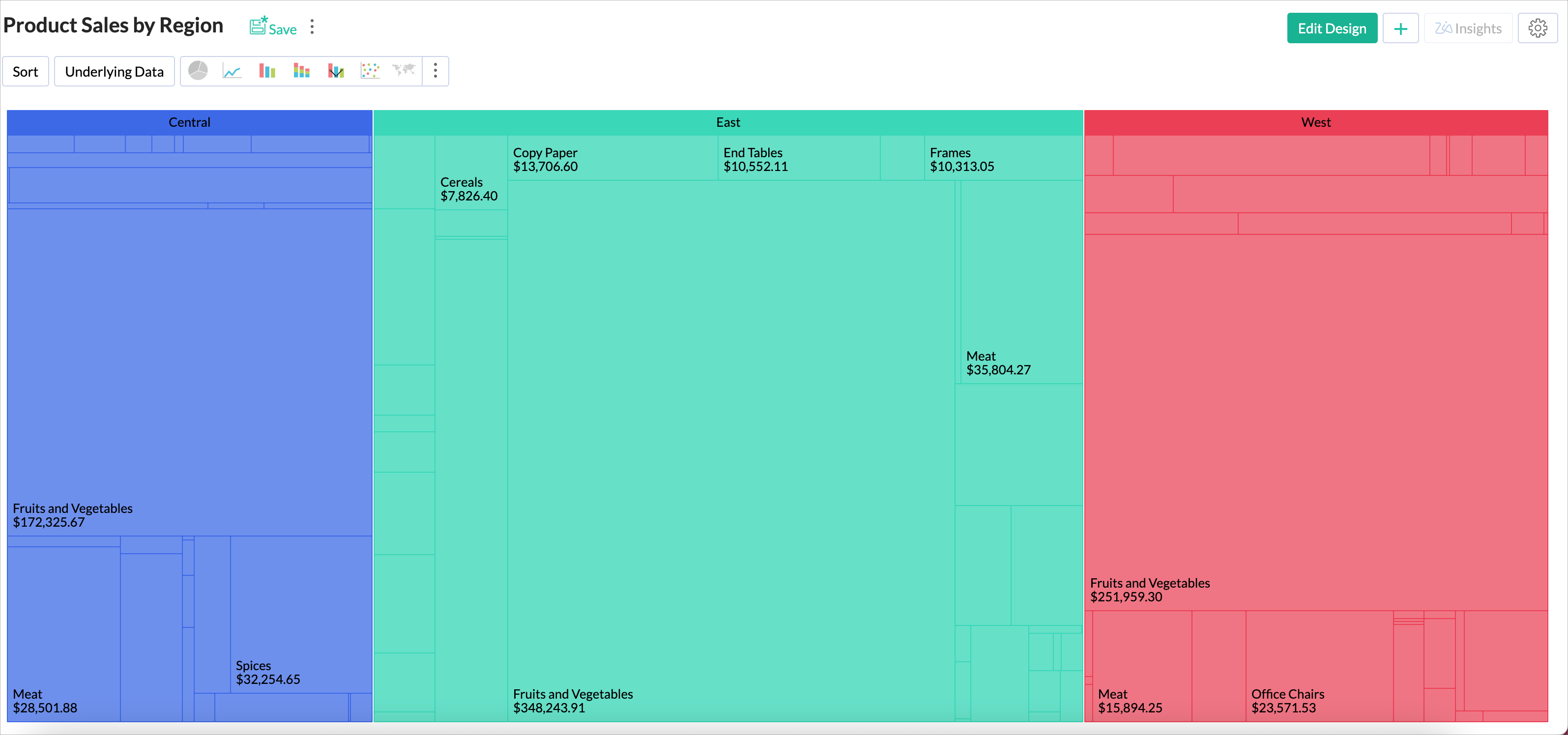
Task: Open Underlying Data view
Action: (x=114, y=71)
